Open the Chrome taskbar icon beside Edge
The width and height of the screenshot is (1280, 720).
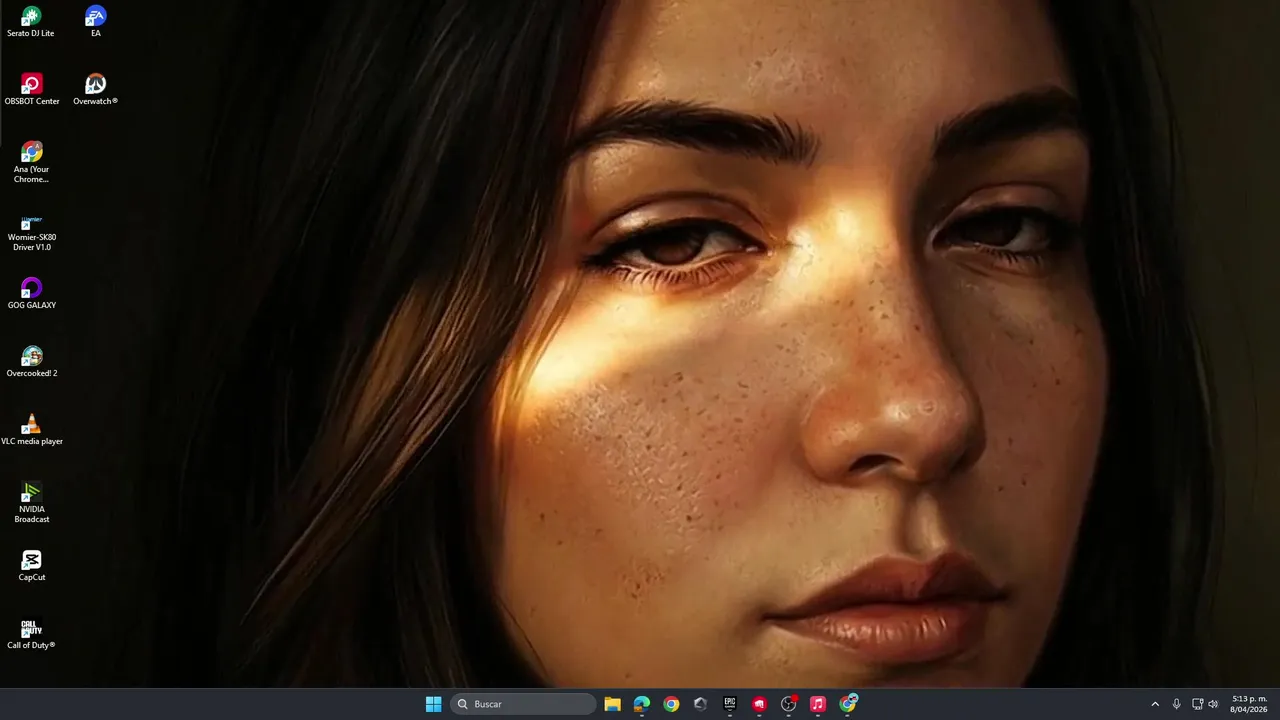(x=671, y=704)
